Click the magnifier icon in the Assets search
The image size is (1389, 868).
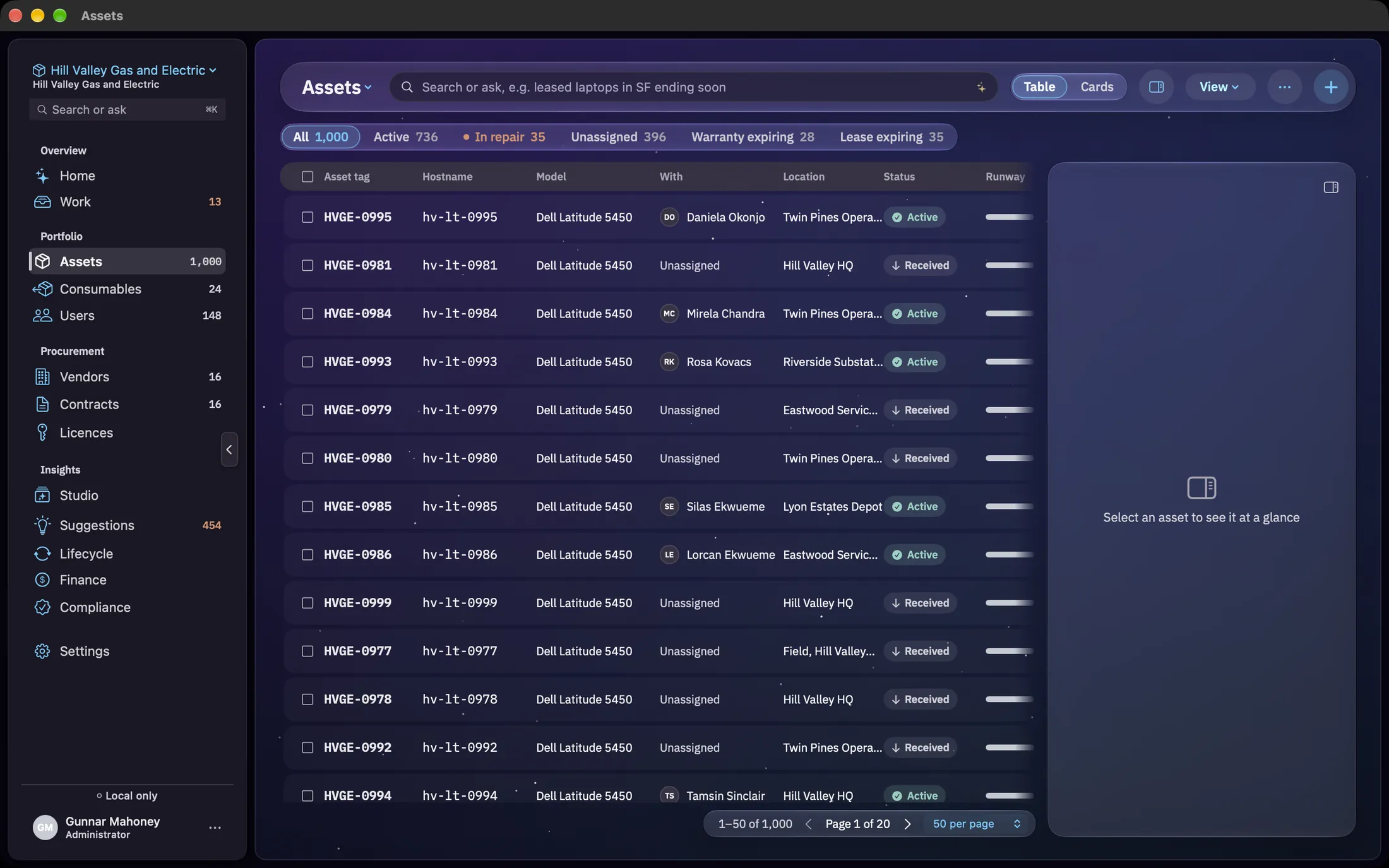pos(407,87)
